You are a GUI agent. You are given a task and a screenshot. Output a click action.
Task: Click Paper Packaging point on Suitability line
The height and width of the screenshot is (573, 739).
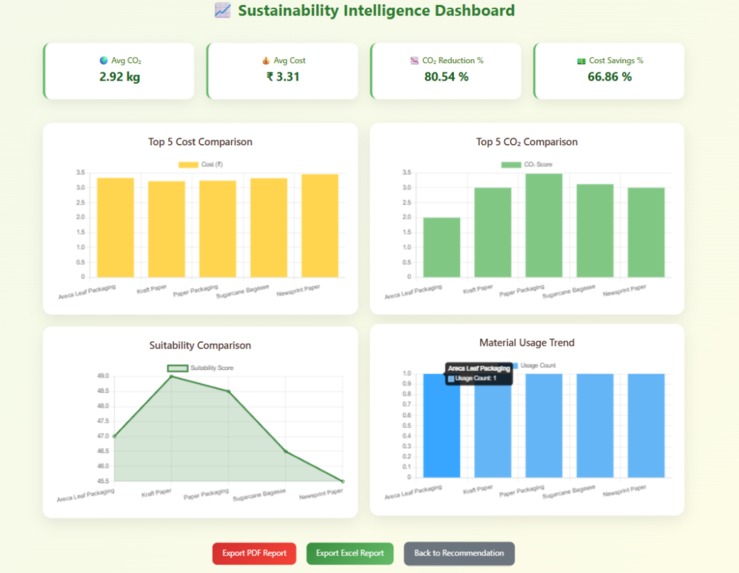click(229, 391)
